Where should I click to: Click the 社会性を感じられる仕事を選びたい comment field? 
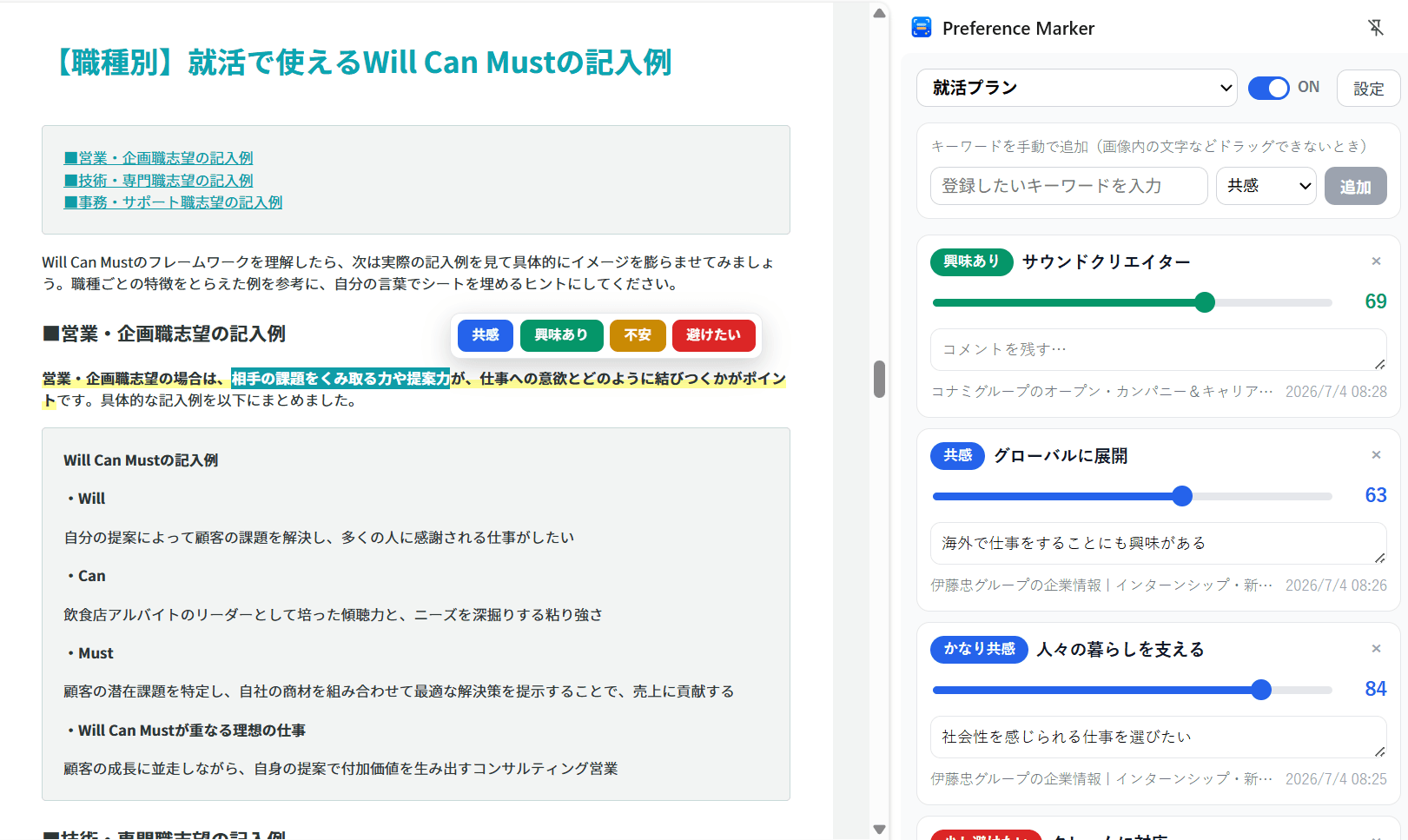coord(1158,737)
